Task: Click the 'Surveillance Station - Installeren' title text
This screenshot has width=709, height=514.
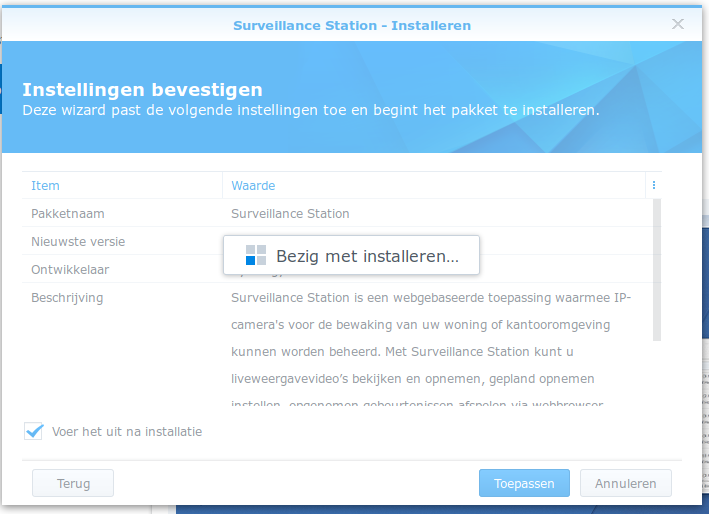Action: [x=352, y=25]
